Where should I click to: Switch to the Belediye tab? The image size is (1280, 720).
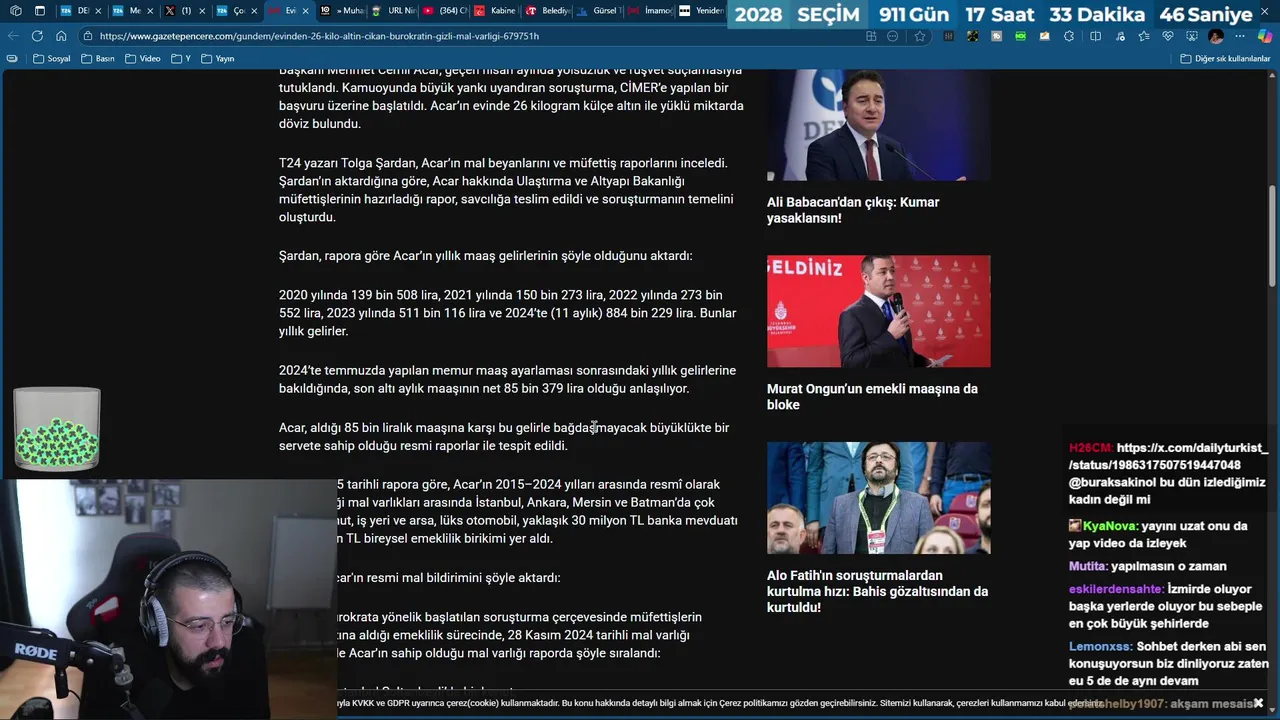coord(546,11)
